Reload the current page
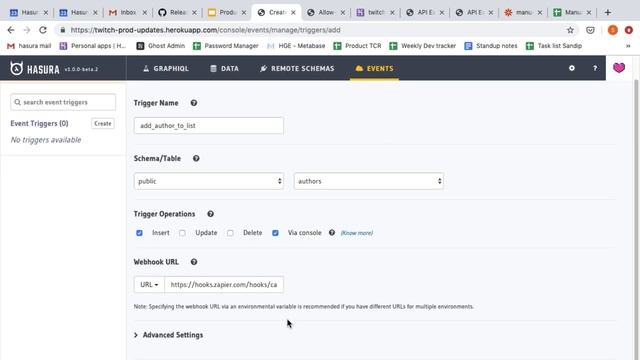The width and height of the screenshot is (640, 360). (42, 30)
